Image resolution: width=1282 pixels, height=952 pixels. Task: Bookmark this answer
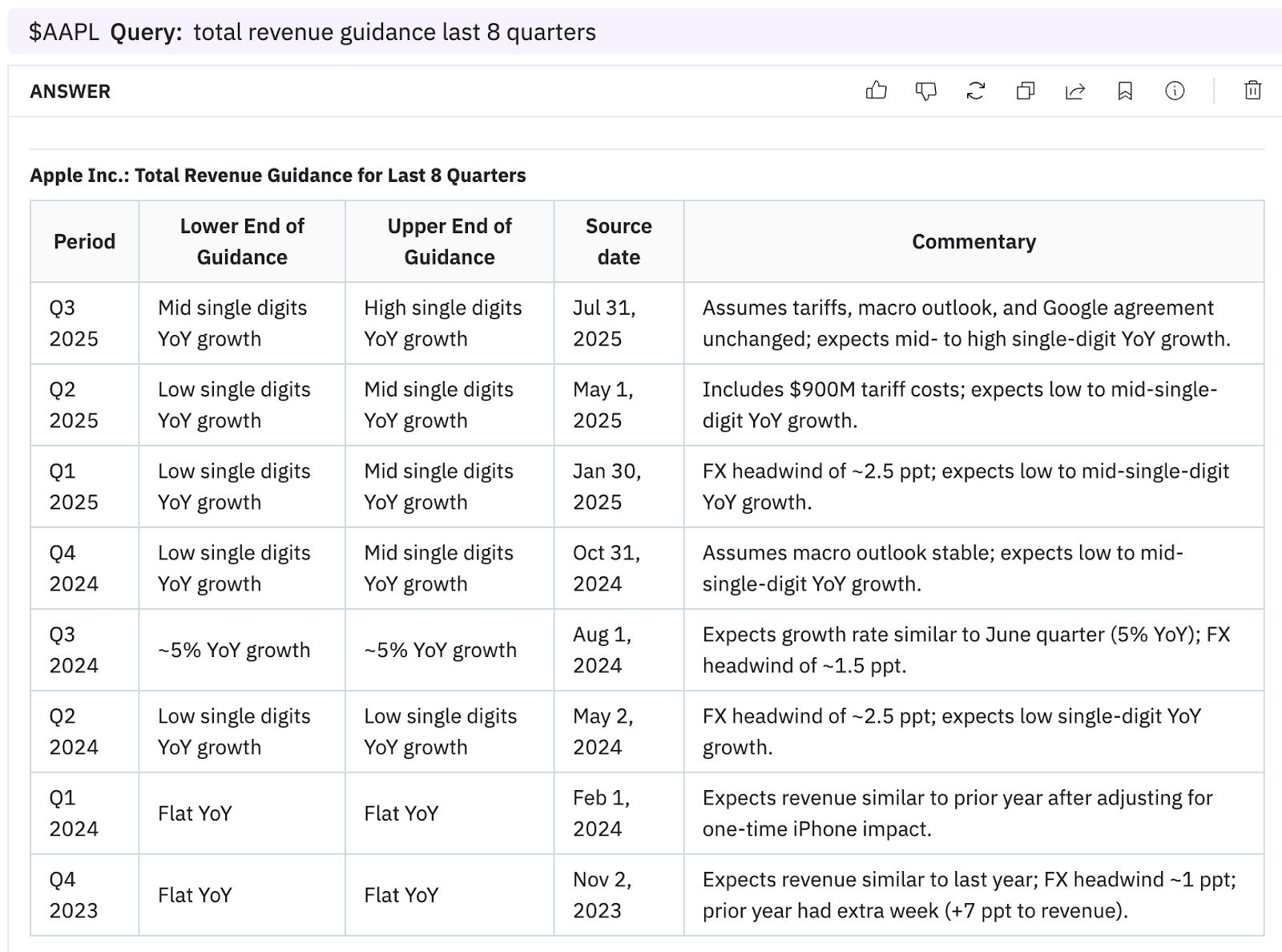pyautogui.click(x=1125, y=91)
